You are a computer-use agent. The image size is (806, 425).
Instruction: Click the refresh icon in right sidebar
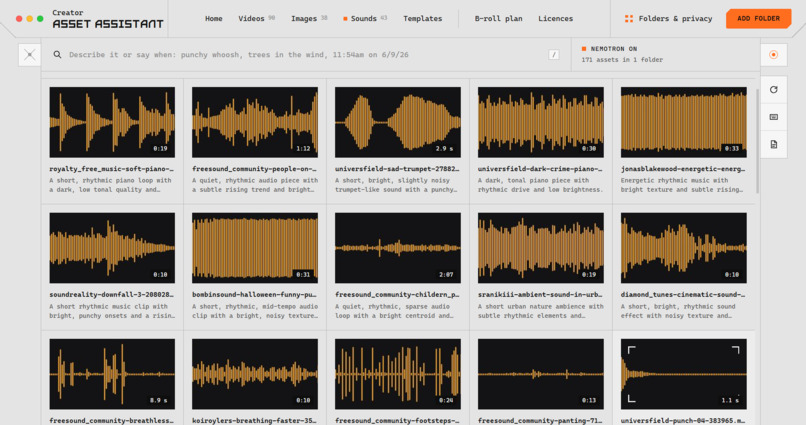[773, 89]
